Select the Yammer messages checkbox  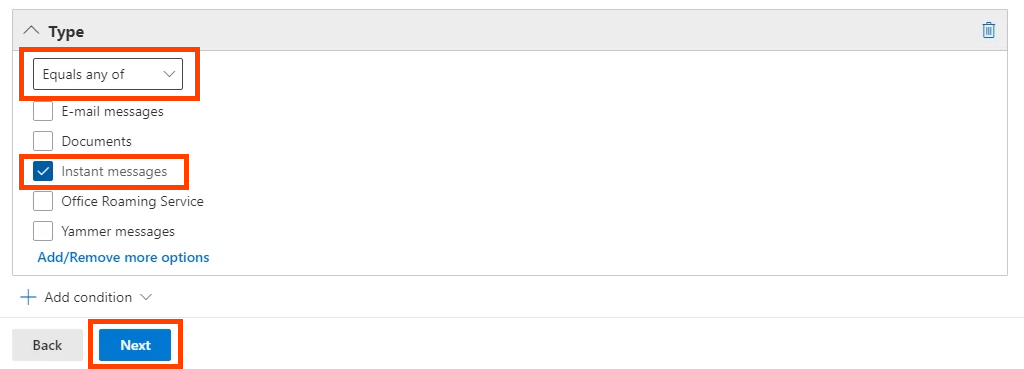tap(43, 231)
